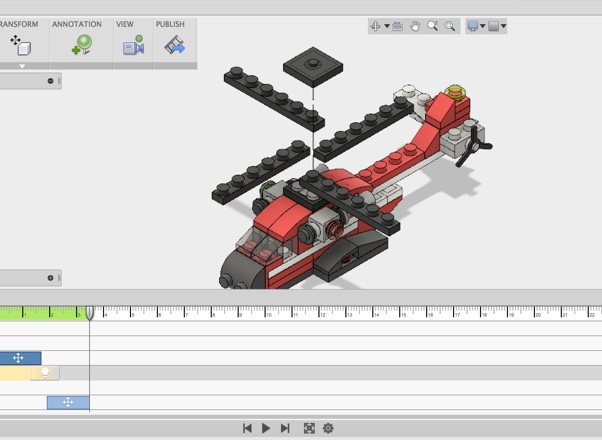The width and height of the screenshot is (602, 440).
Task: Jump to the storyboard end
Action: coord(284,428)
